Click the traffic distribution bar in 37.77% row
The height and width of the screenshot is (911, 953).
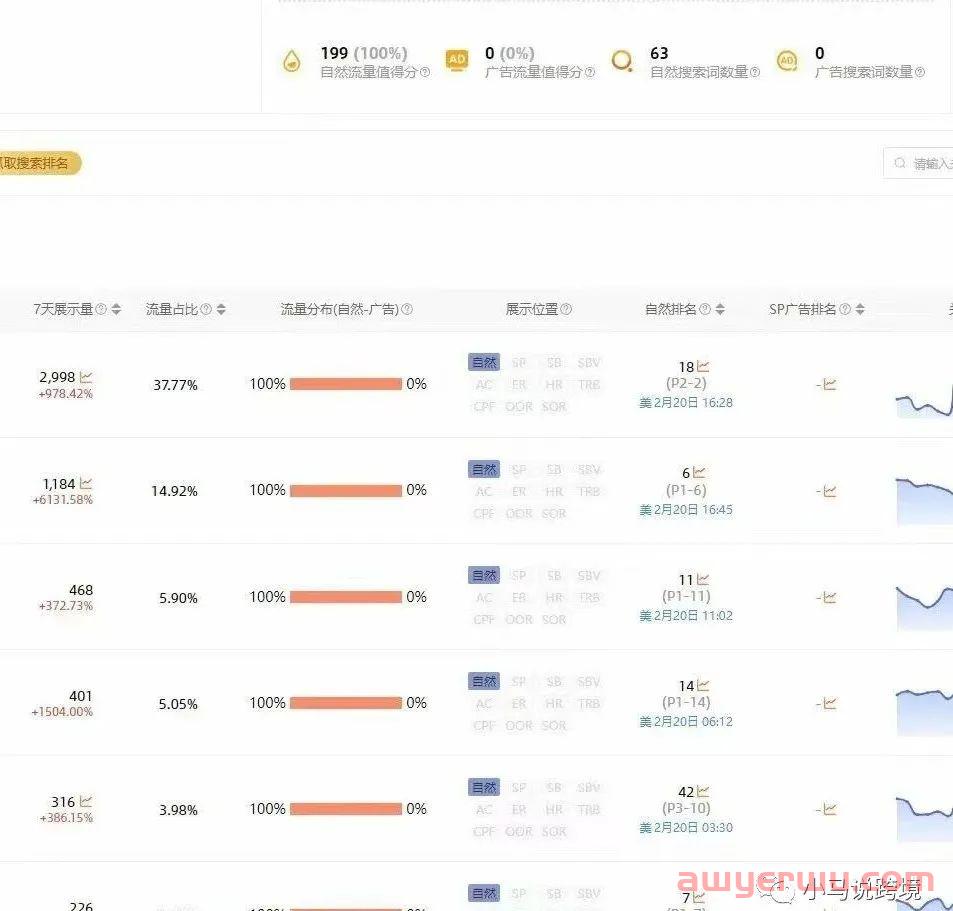[346, 384]
